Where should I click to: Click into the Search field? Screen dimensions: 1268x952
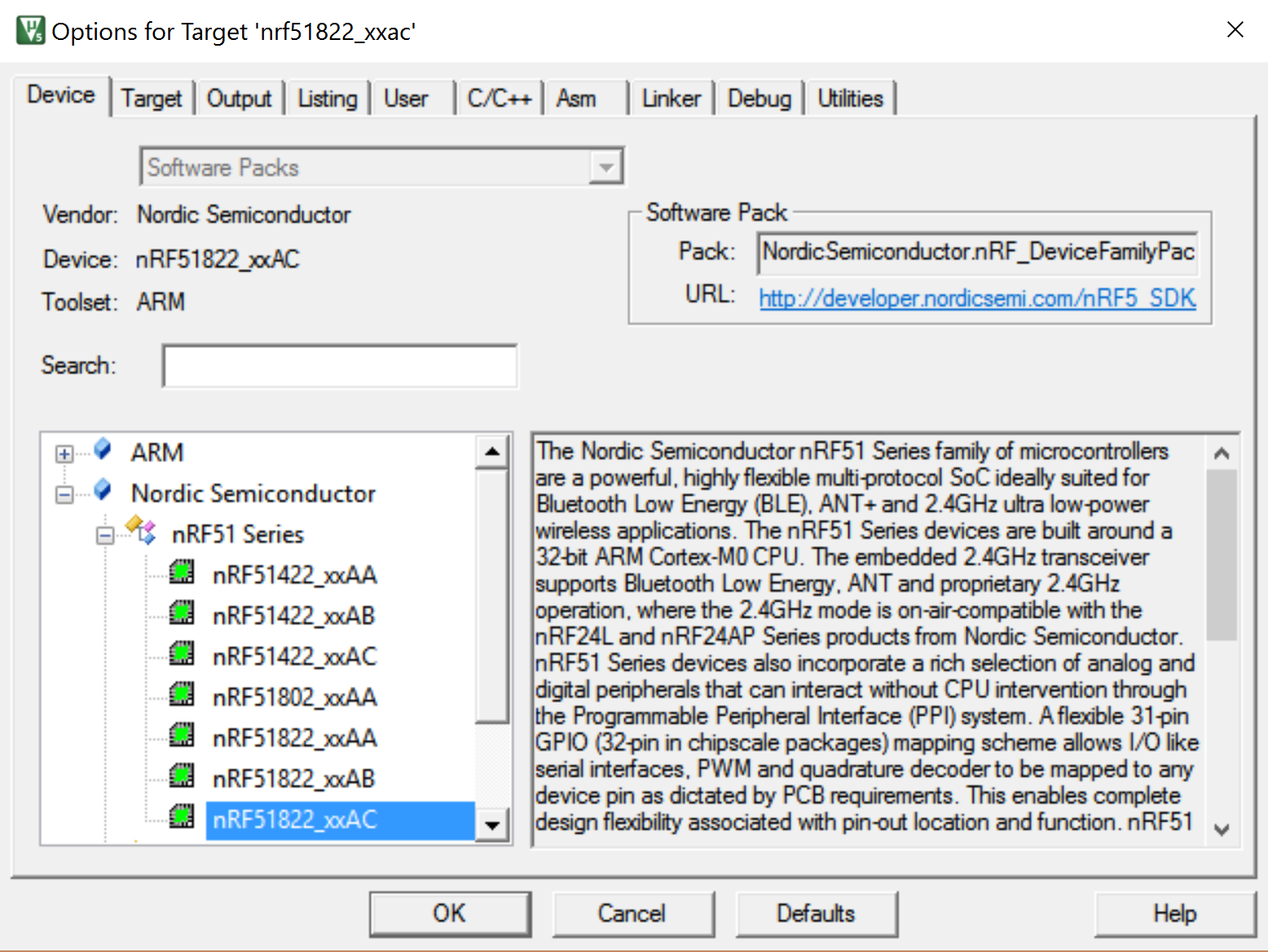pyautogui.click(x=340, y=366)
